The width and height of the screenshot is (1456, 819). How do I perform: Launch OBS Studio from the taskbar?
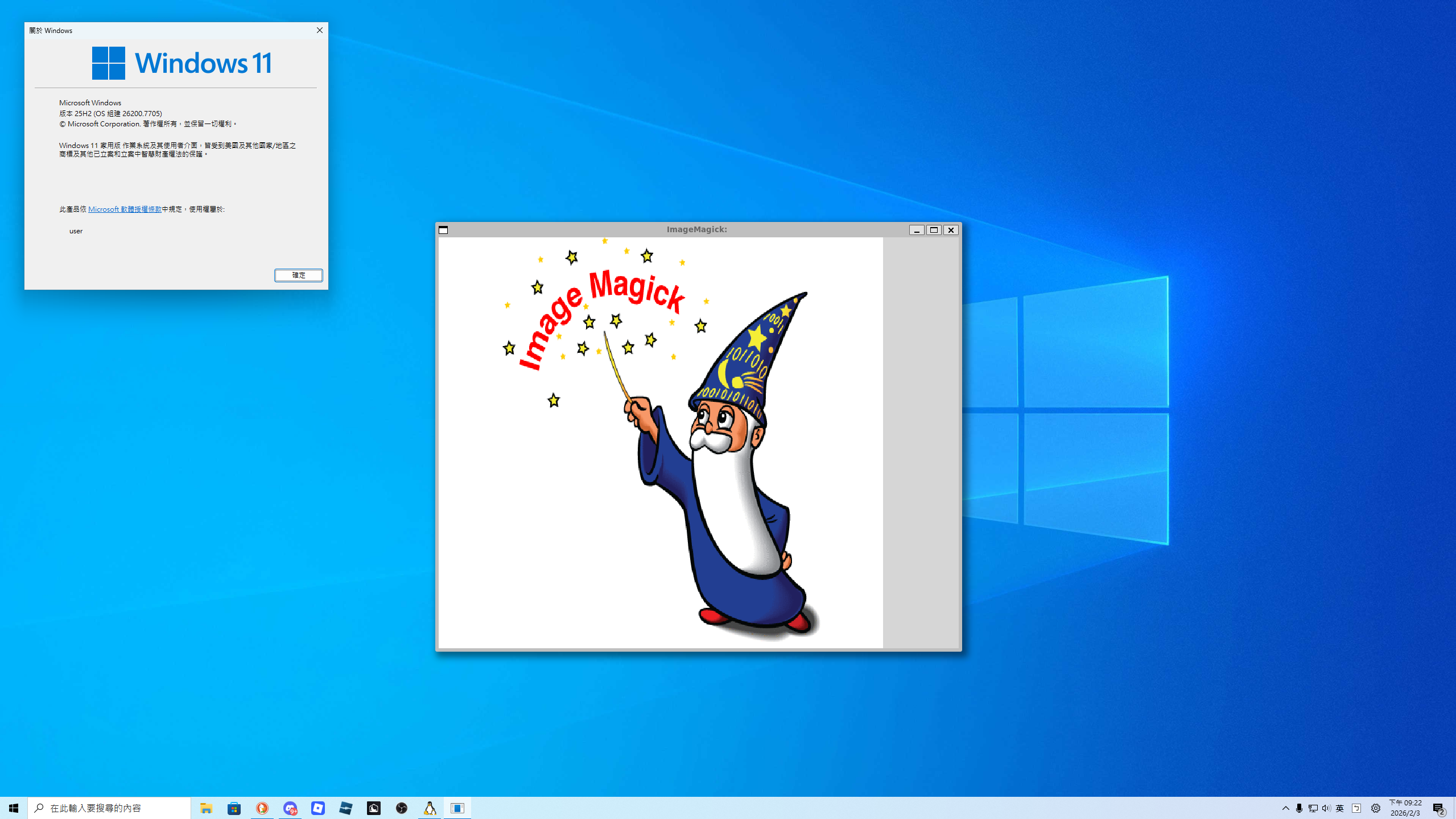pos(401,808)
